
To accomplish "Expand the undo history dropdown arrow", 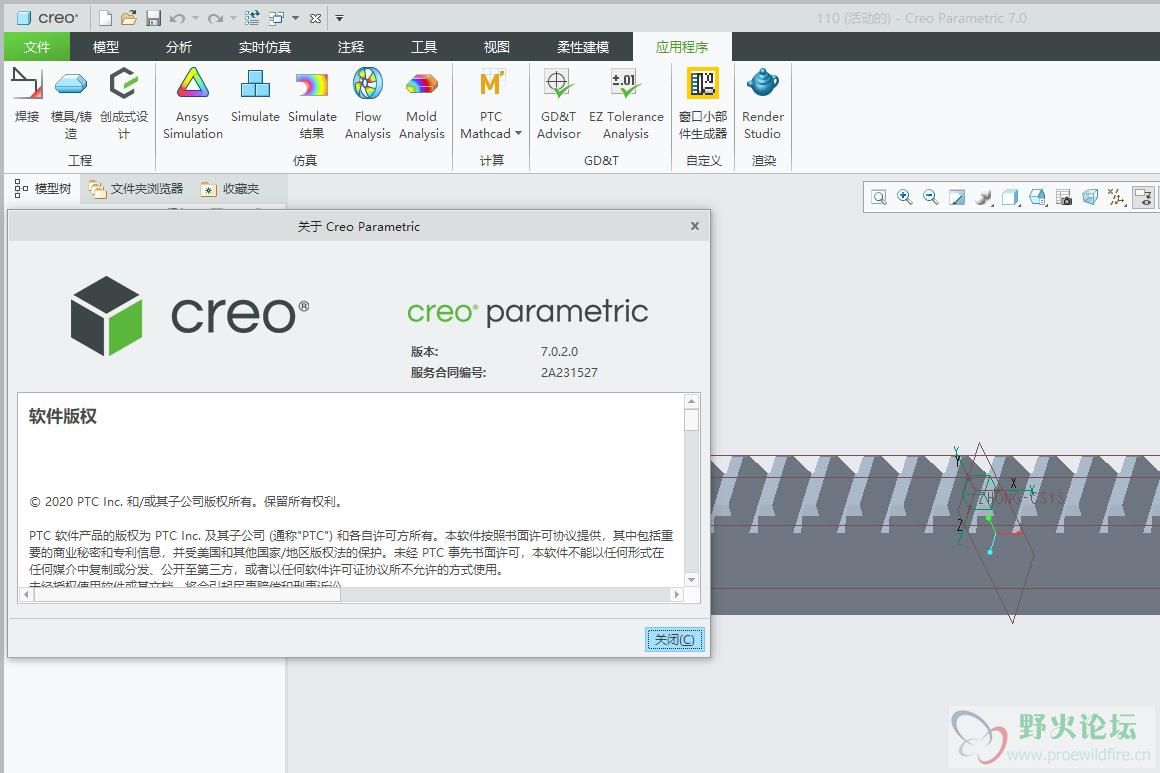I will coord(195,18).
